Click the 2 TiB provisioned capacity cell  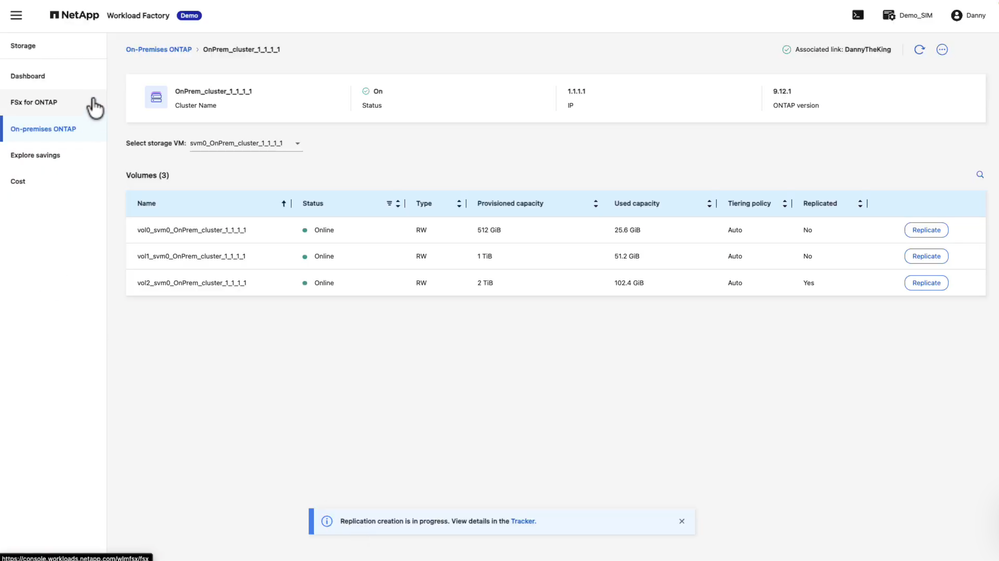[485, 283]
